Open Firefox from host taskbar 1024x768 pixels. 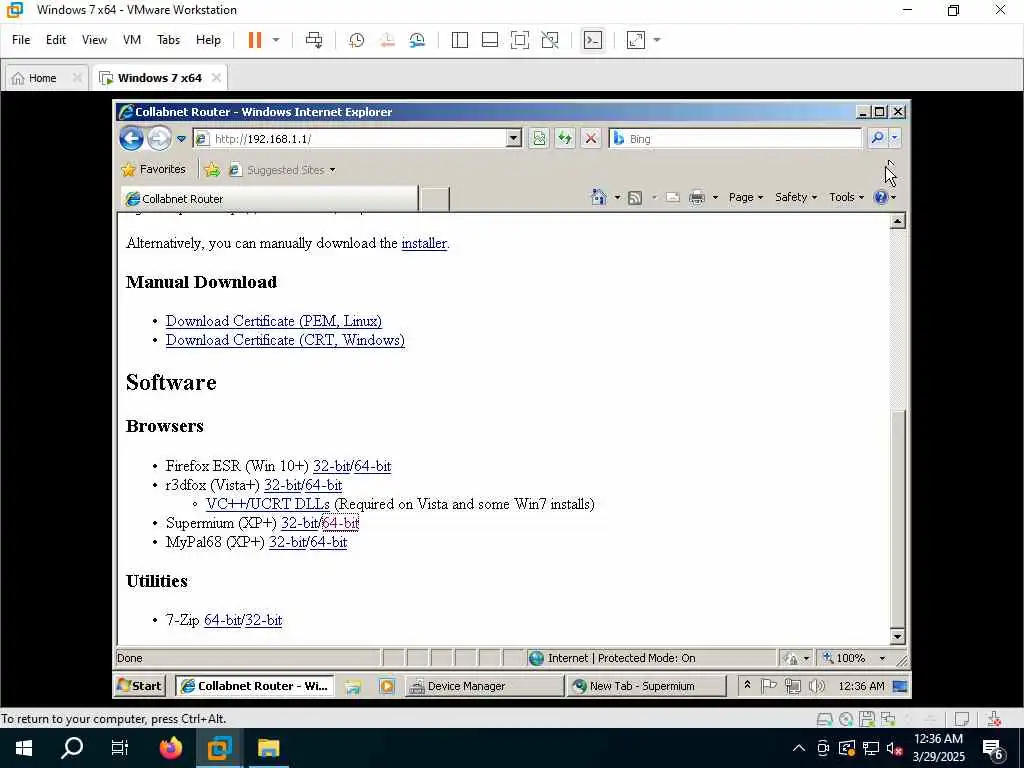(x=171, y=748)
